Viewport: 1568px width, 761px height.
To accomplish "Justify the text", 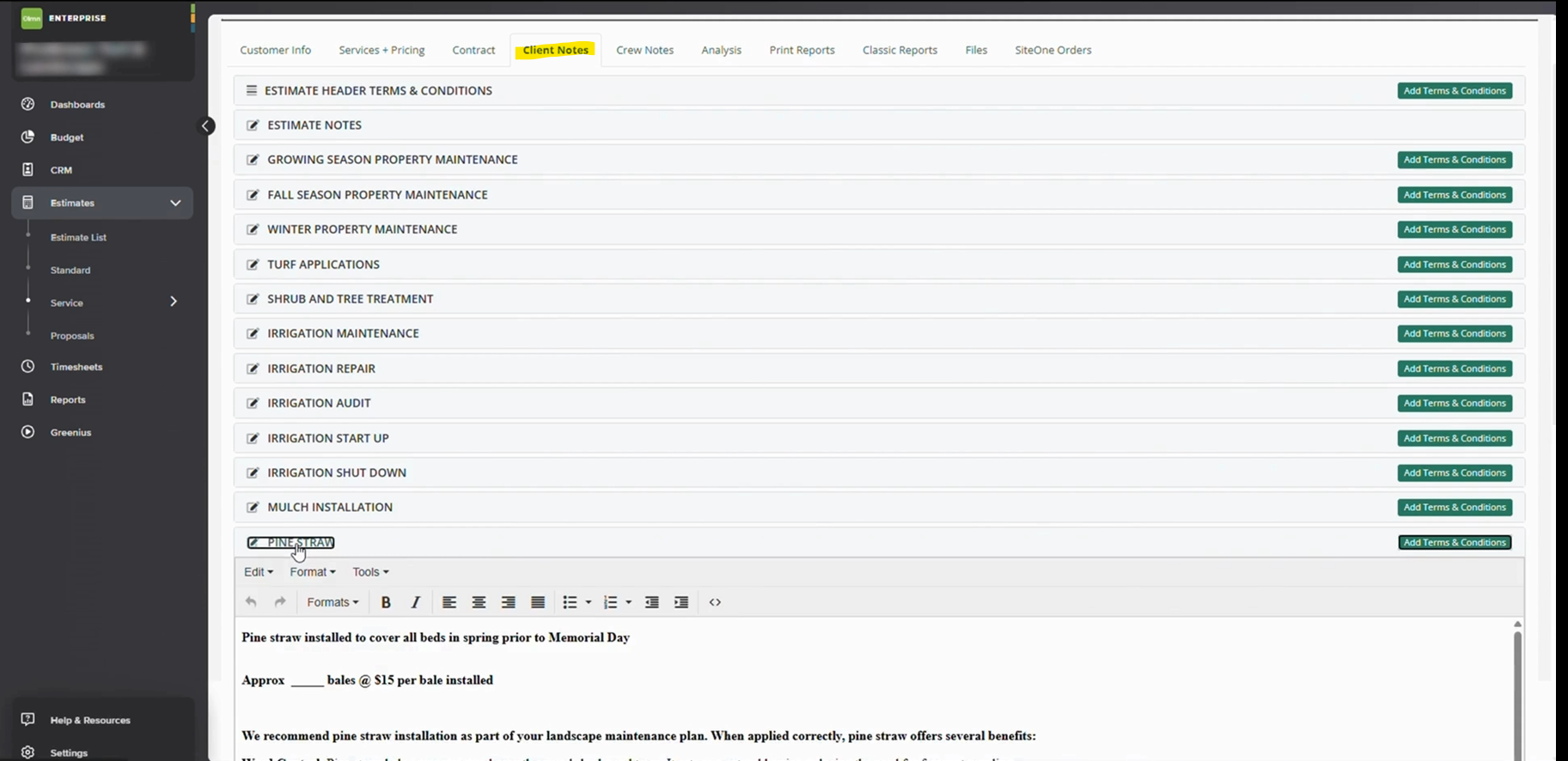I will (x=538, y=602).
